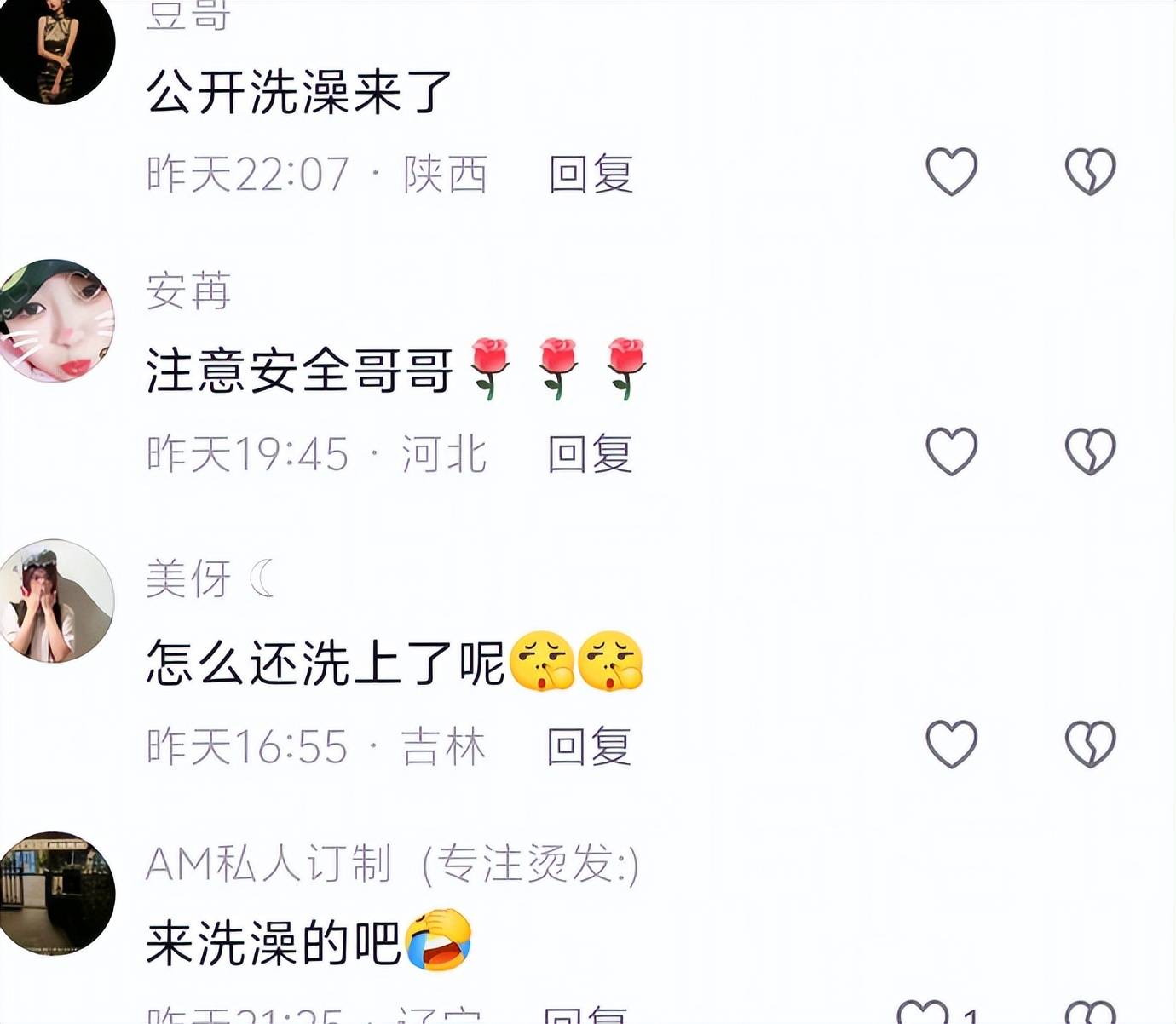Dislike the comment 怎么还洗上了呢
This screenshot has width=1176, height=1024.
click(1090, 744)
